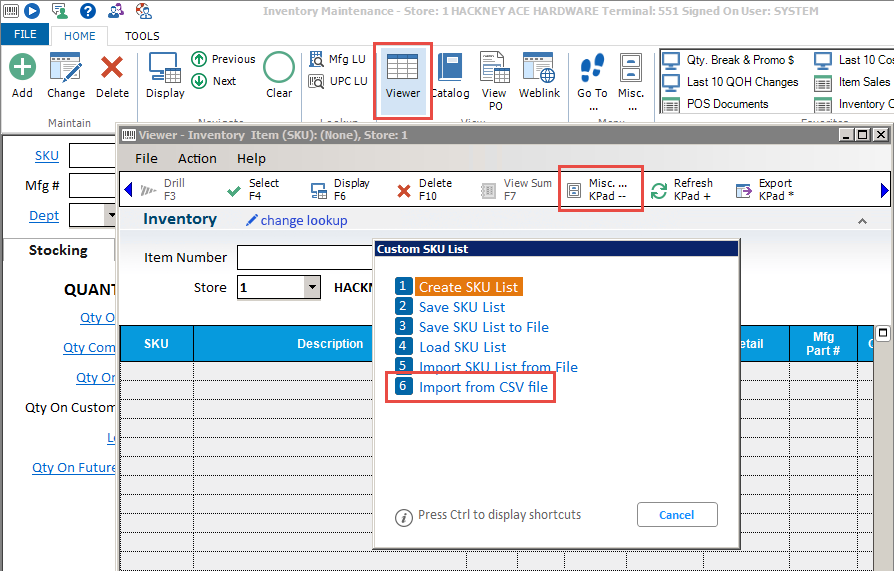Image resolution: width=894 pixels, height=571 pixels.
Task: Click the Item Number input field
Action: click(304, 257)
